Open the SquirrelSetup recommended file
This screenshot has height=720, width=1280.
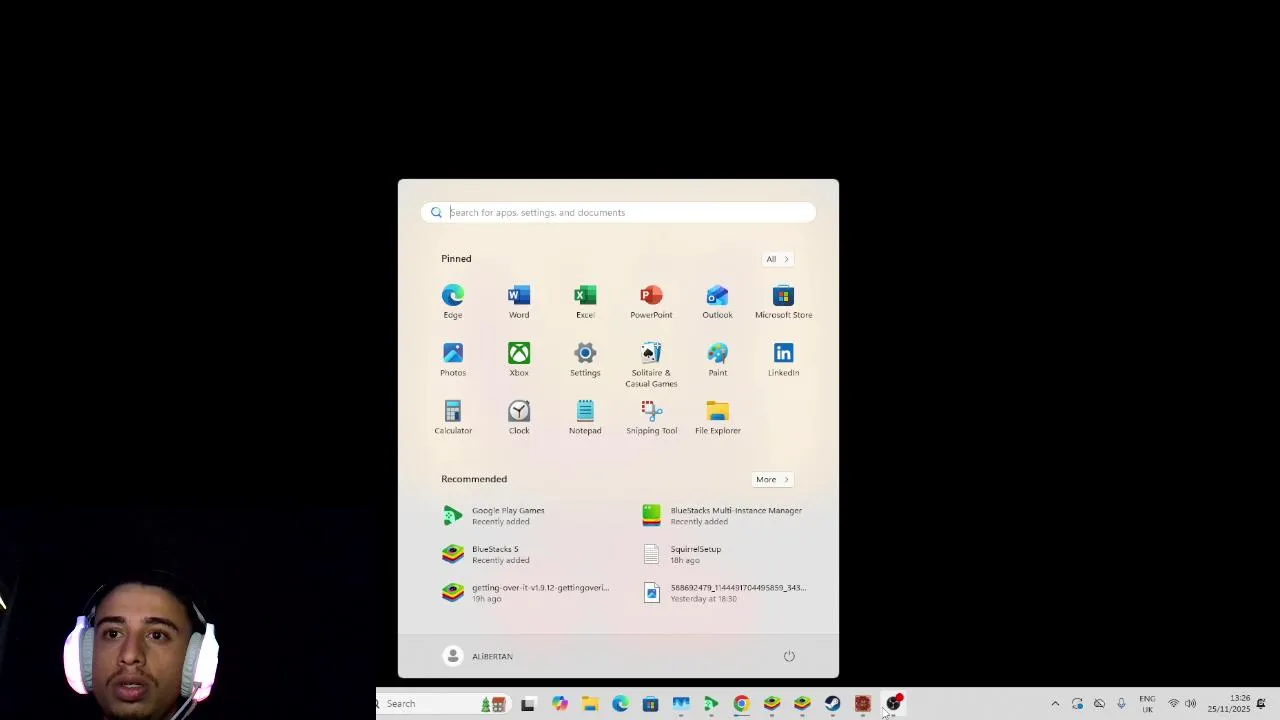[683, 554]
